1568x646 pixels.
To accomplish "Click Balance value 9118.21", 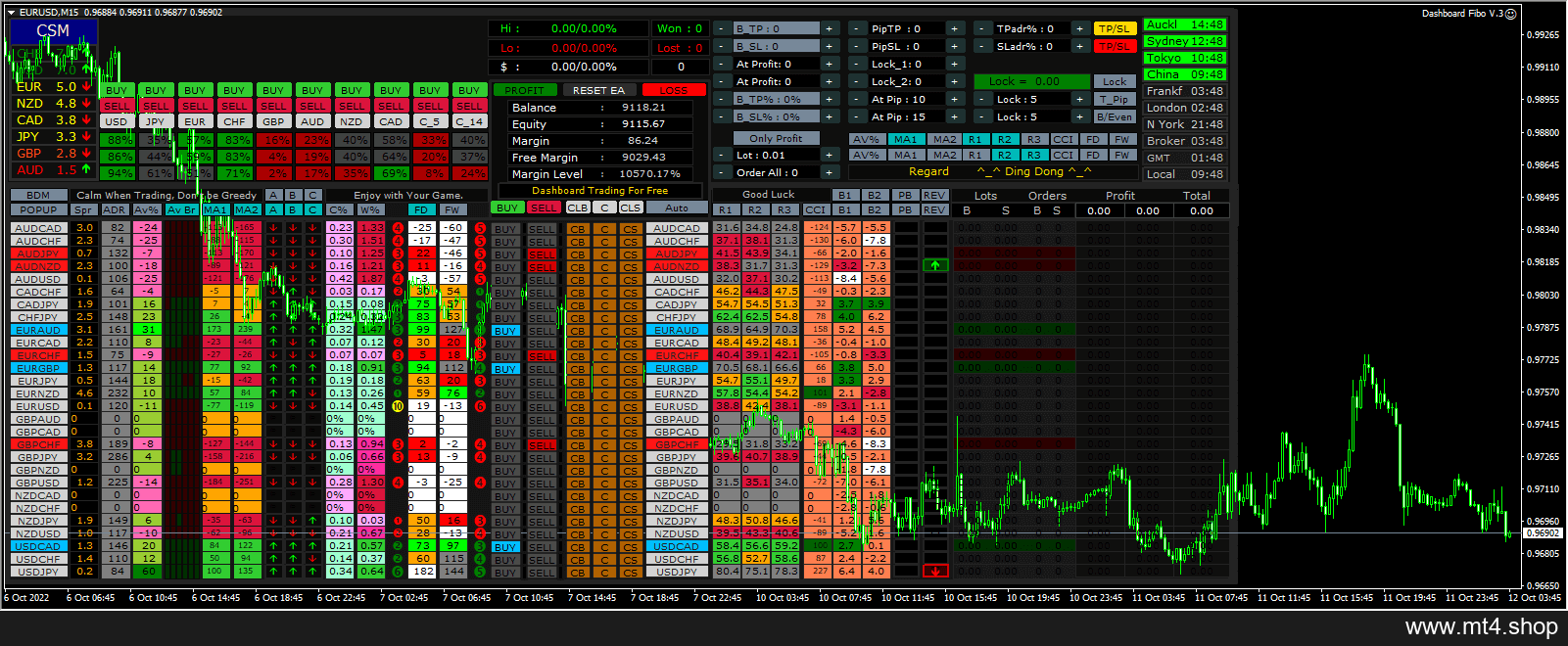I will pos(643,108).
